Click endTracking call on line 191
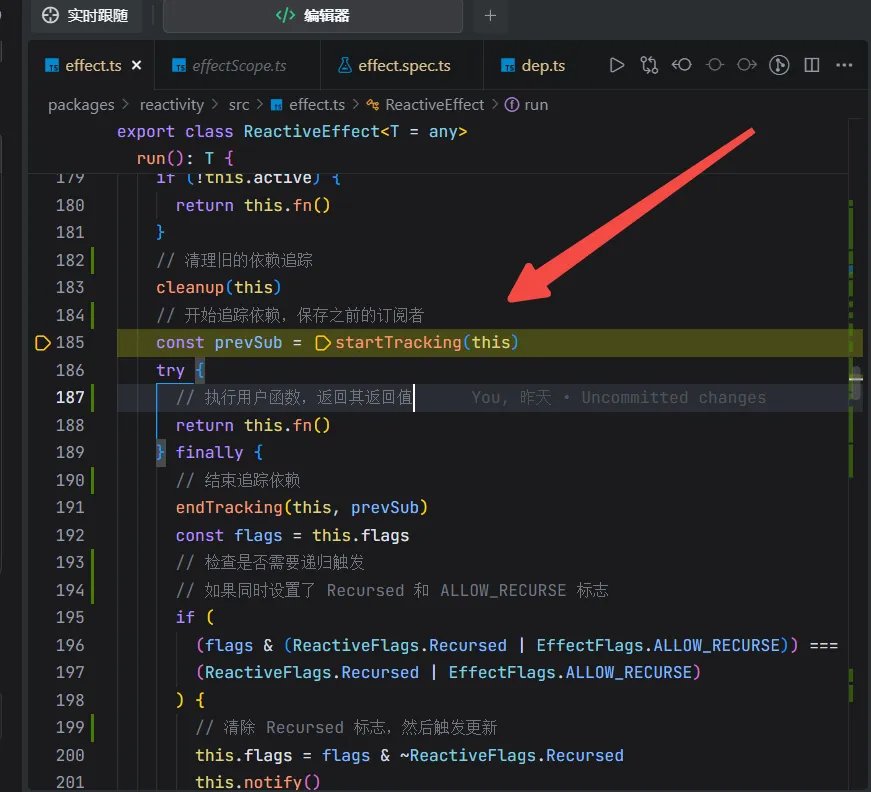 pos(302,508)
